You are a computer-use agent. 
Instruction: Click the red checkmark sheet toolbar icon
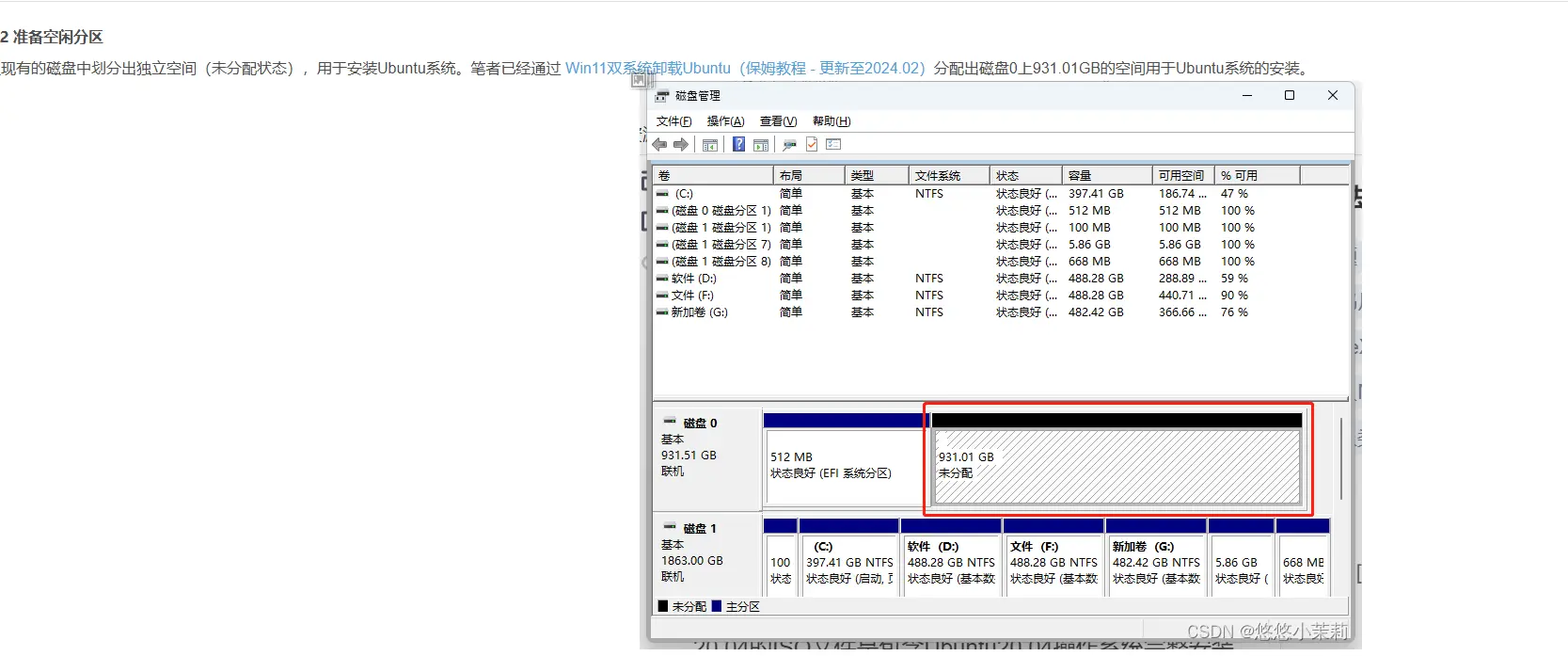tap(812, 145)
